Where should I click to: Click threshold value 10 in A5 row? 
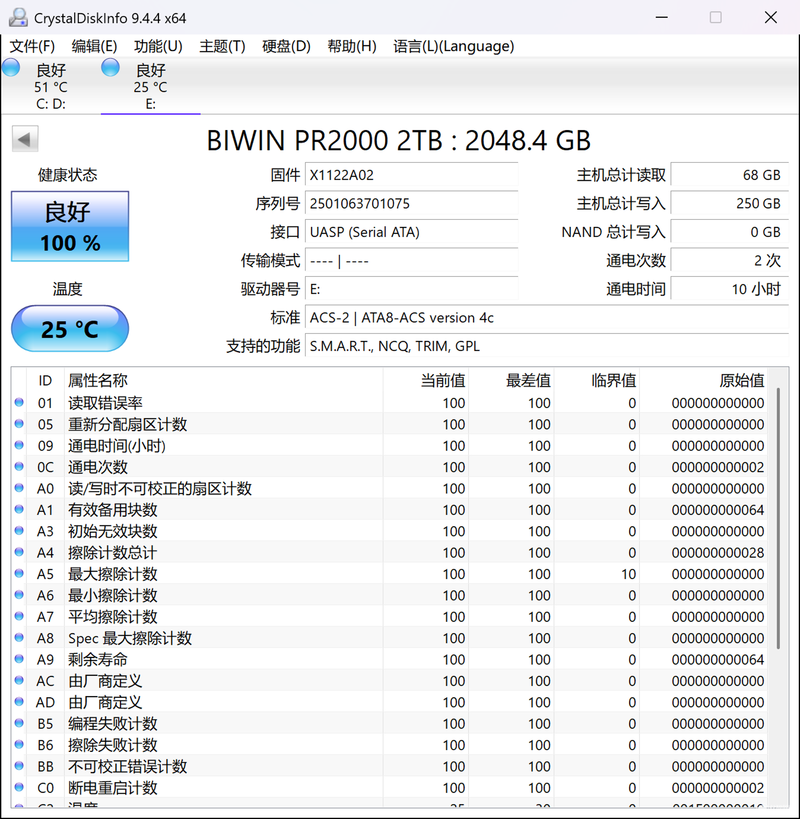pyautogui.click(x=629, y=574)
